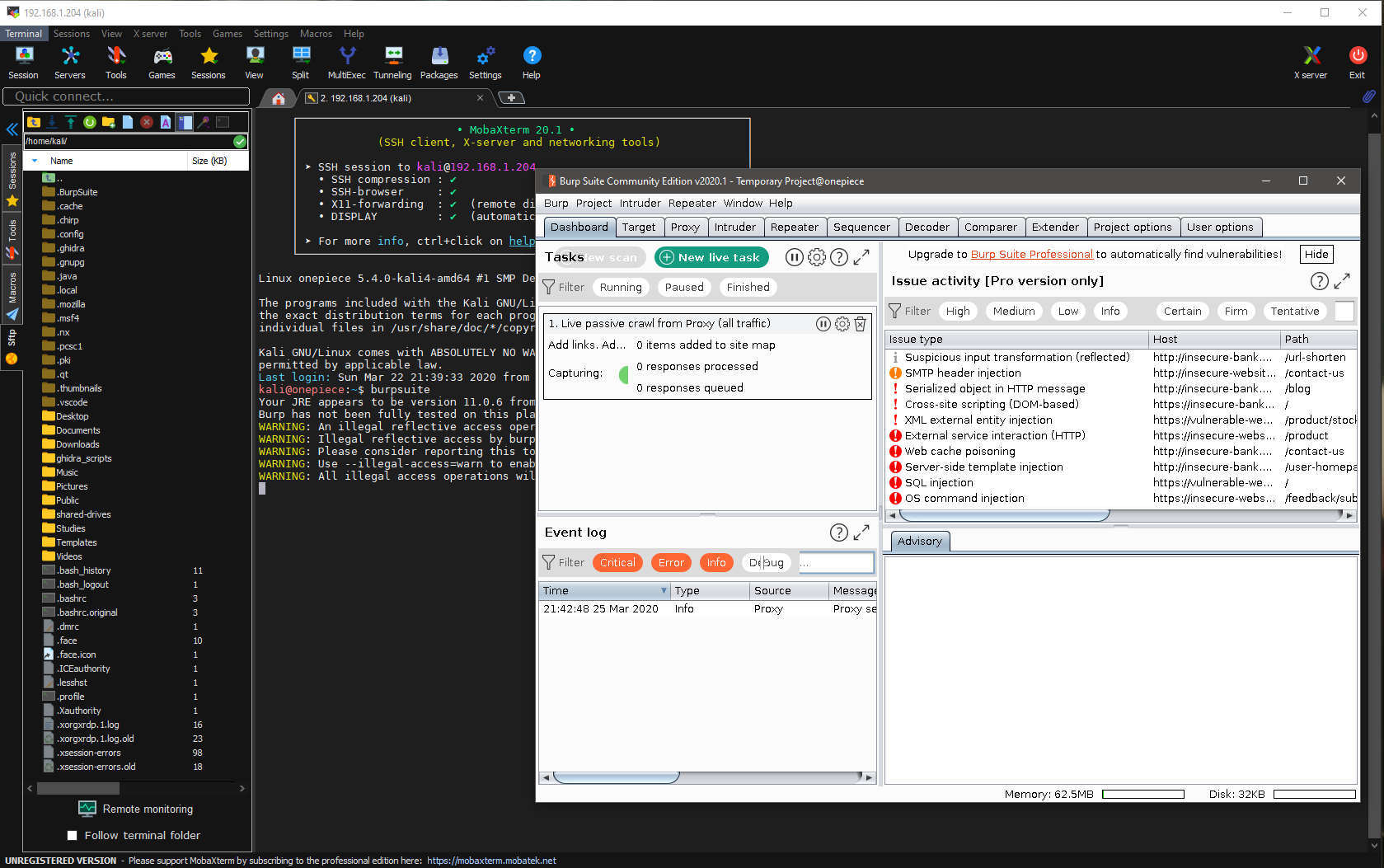The width and height of the screenshot is (1384, 868).
Task: Toggle the Finished task filter
Action: 748,287
